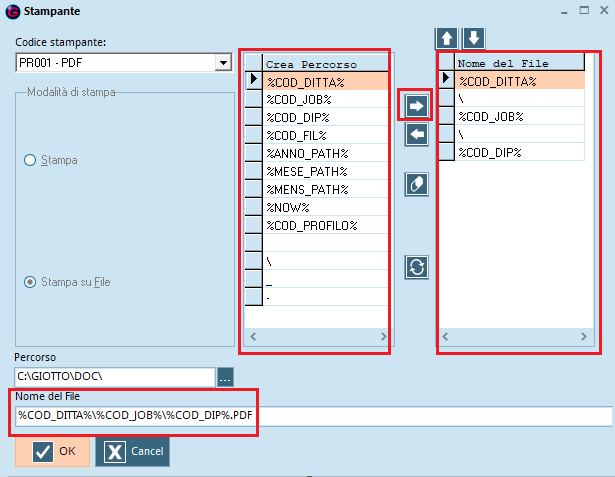Open the Codice stampante dropdown
The image size is (615, 477).
[x=223, y=63]
